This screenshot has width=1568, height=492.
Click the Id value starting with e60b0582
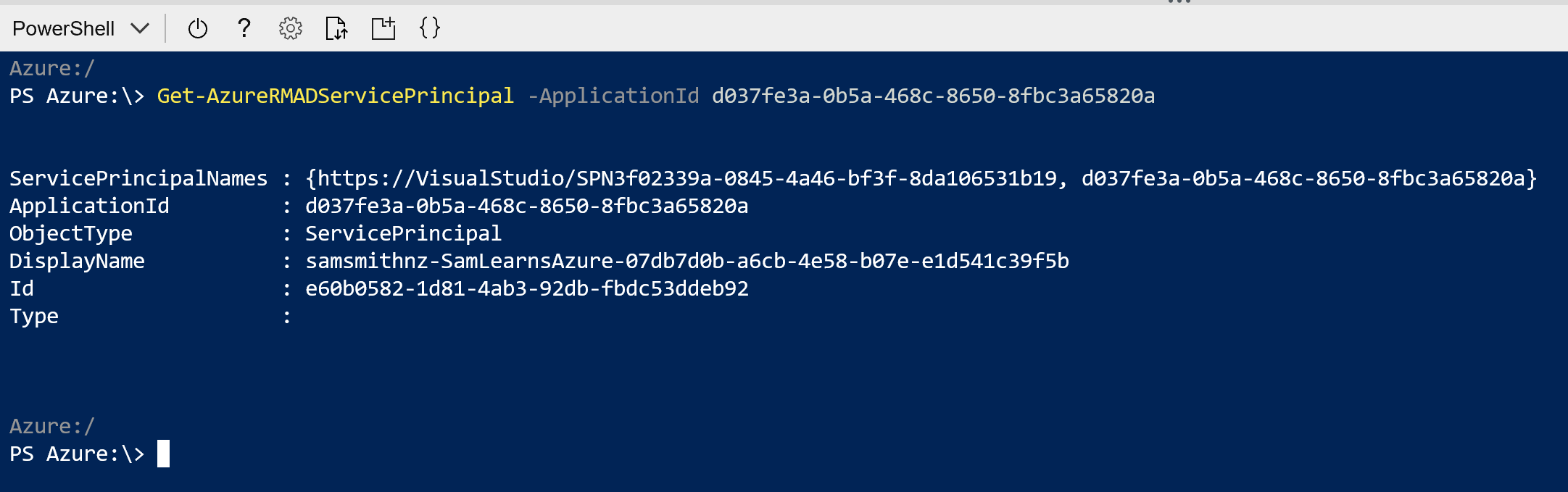pyautogui.click(x=526, y=289)
